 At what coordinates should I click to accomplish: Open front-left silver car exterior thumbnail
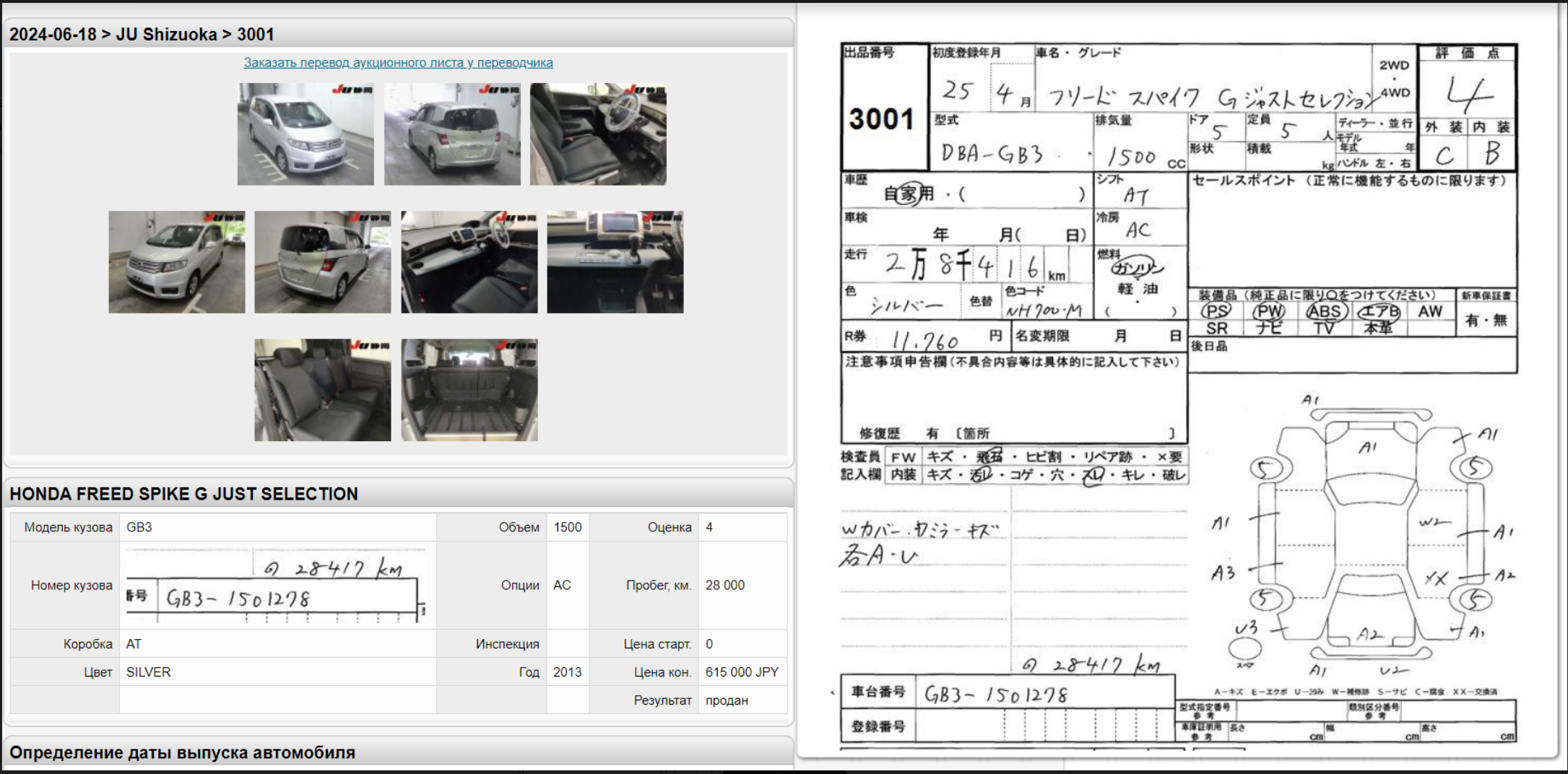point(306,134)
